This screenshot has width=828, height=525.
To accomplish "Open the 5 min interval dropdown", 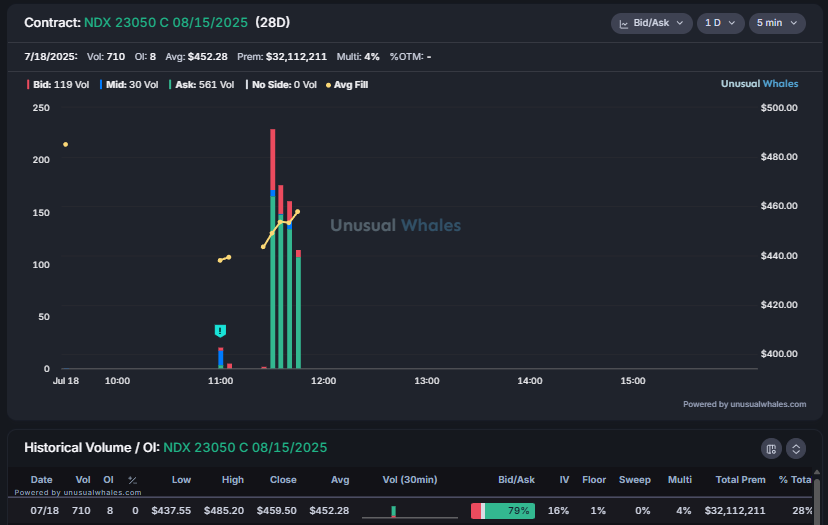I will pos(777,23).
